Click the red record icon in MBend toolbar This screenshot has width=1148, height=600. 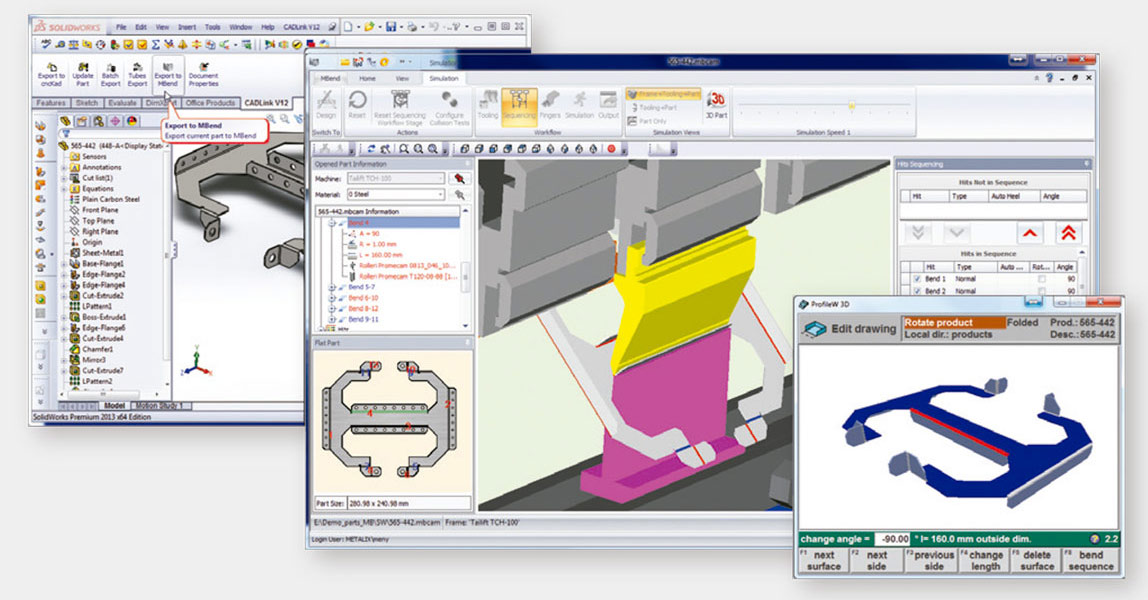coord(611,149)
